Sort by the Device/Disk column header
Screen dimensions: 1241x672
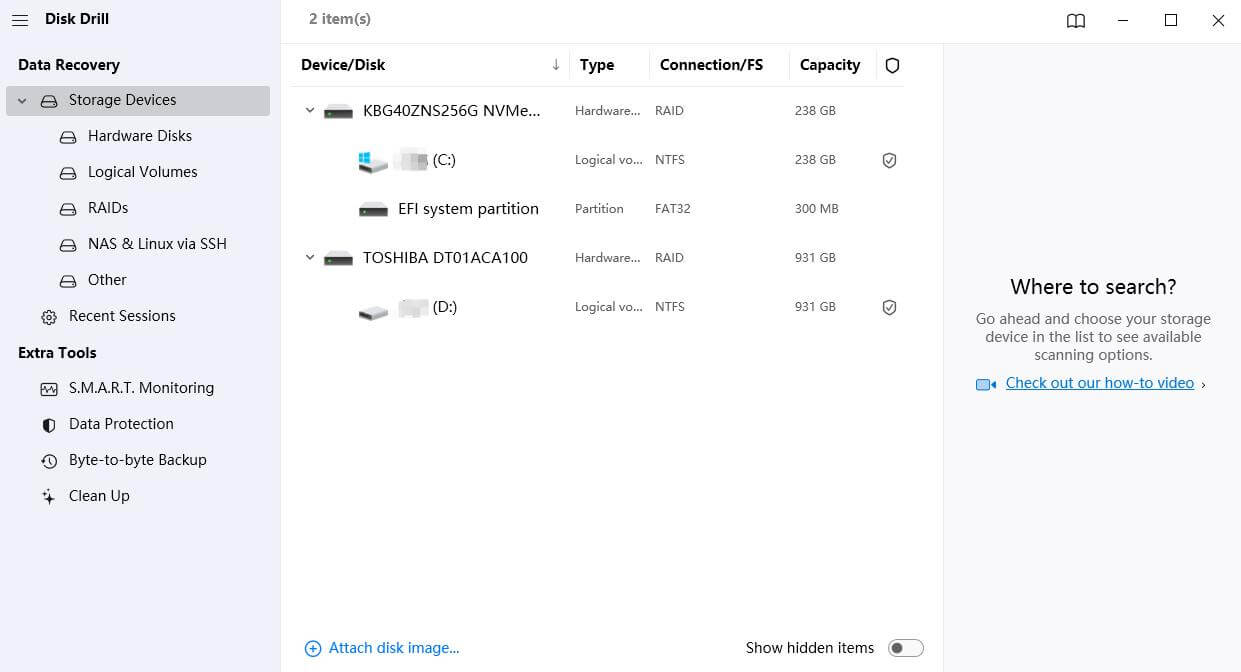tap(343, 65)
